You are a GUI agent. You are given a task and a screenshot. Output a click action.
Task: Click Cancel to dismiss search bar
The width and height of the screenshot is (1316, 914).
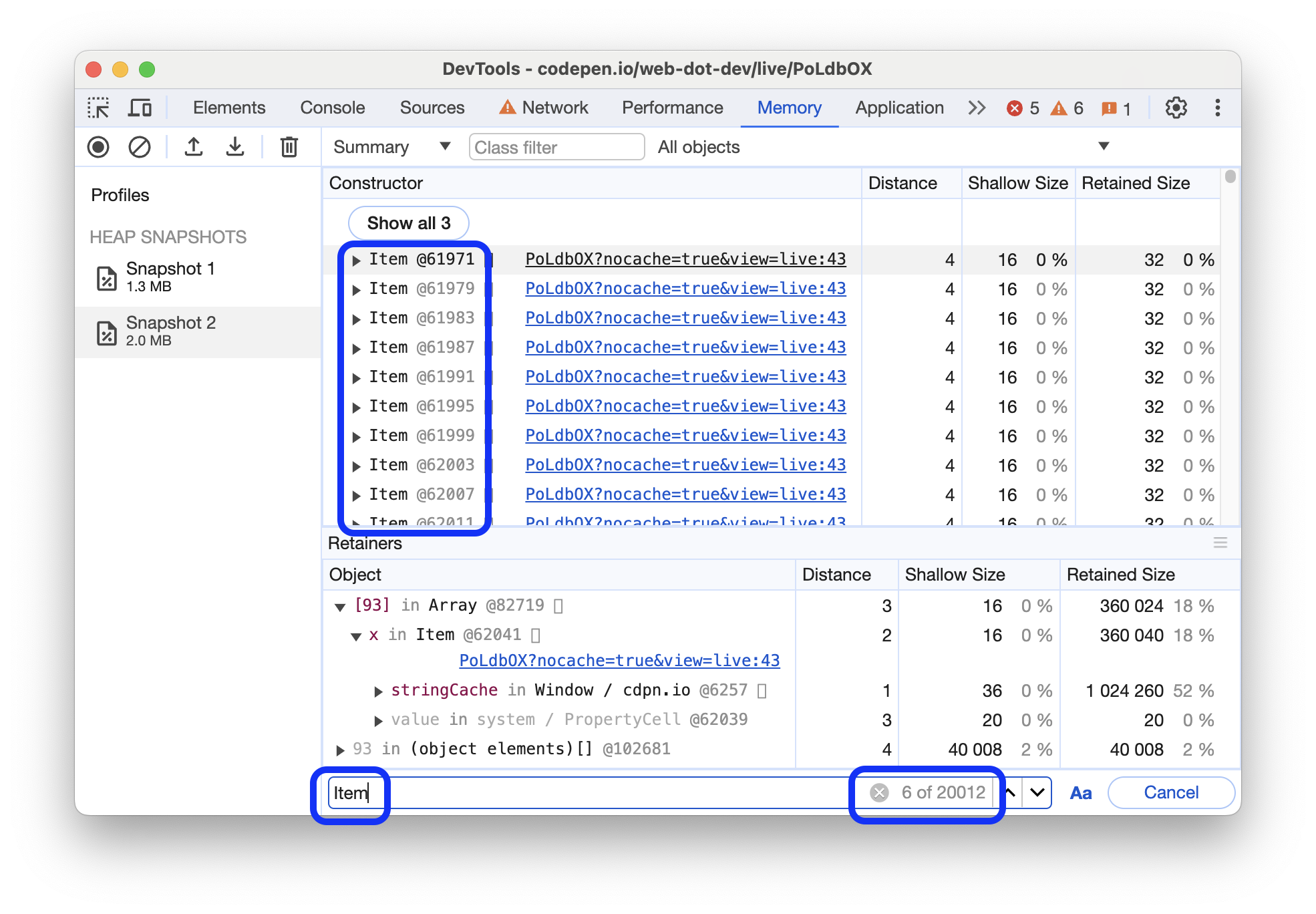1172,791
